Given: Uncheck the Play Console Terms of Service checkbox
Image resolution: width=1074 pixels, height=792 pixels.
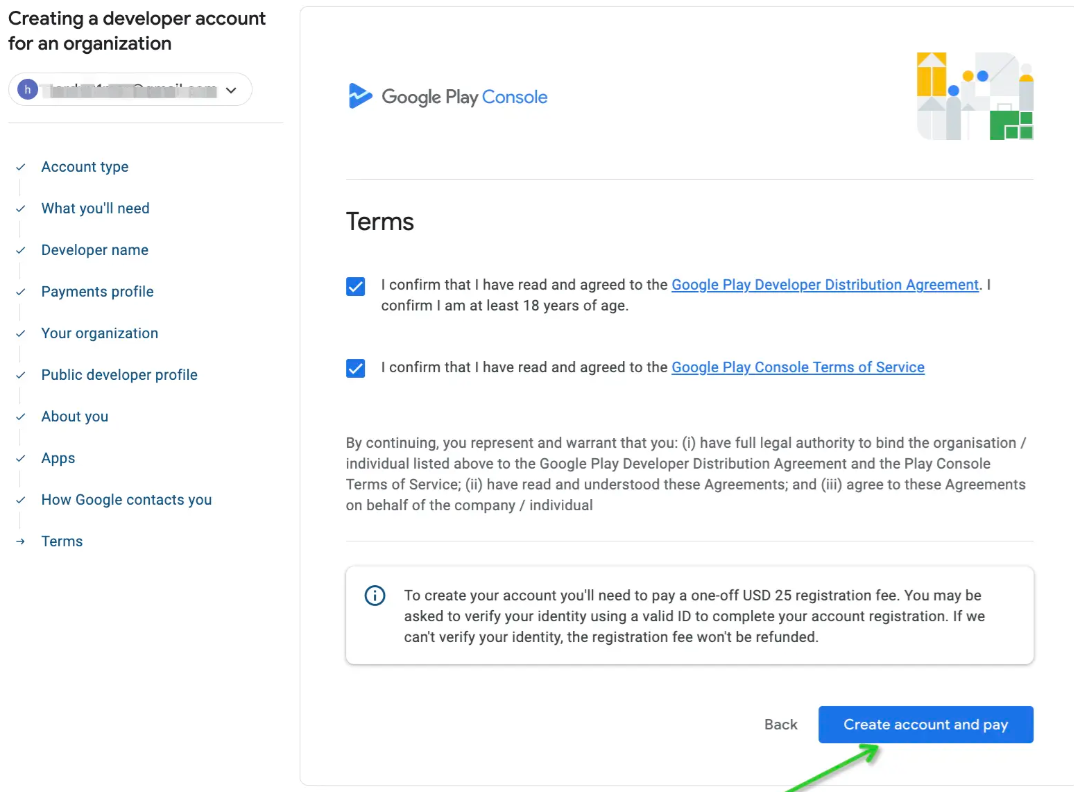Looking at the screenshot, I should click(x=355, y=368).
